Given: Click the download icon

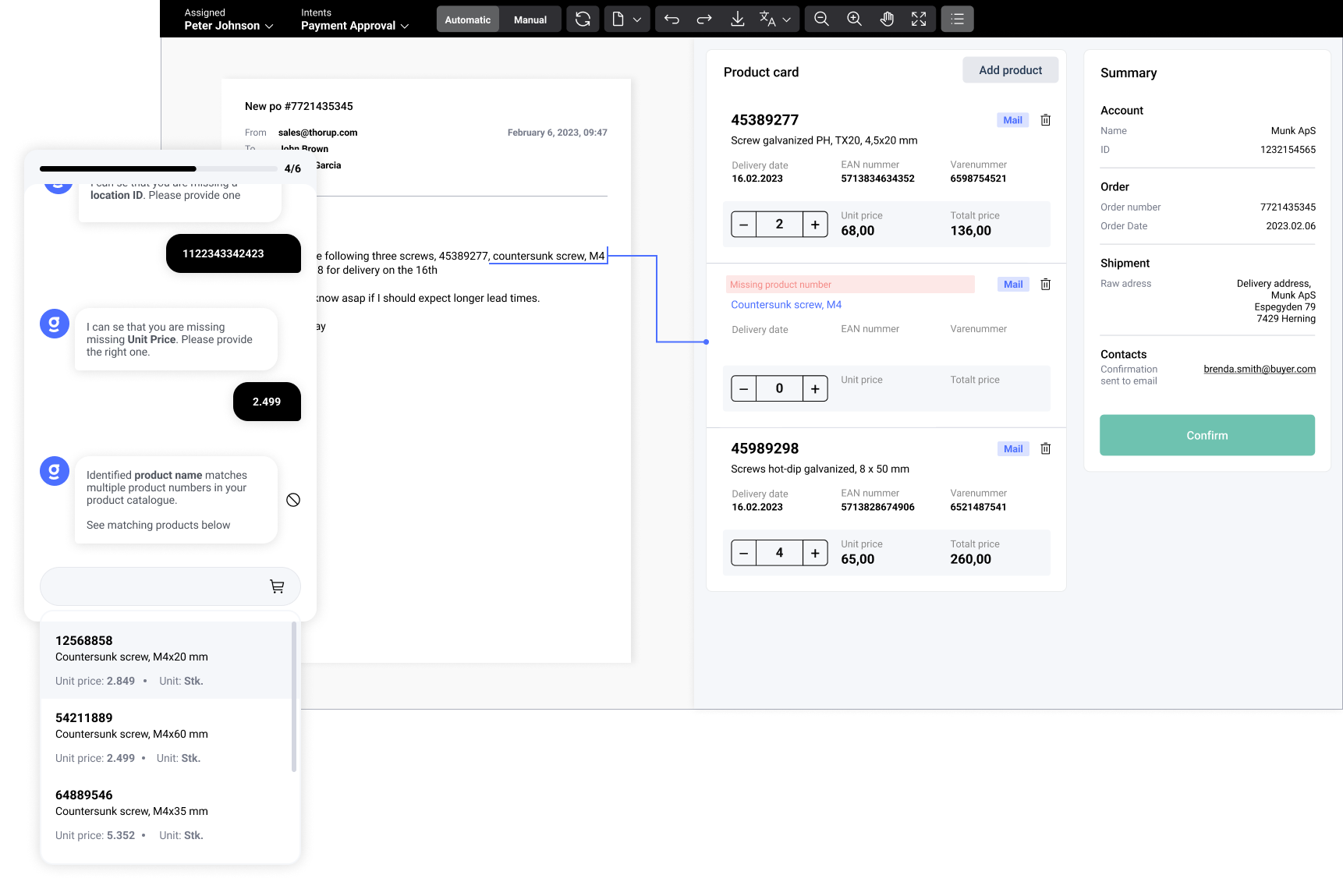Looking at the screenshot, I should [737, 19].
